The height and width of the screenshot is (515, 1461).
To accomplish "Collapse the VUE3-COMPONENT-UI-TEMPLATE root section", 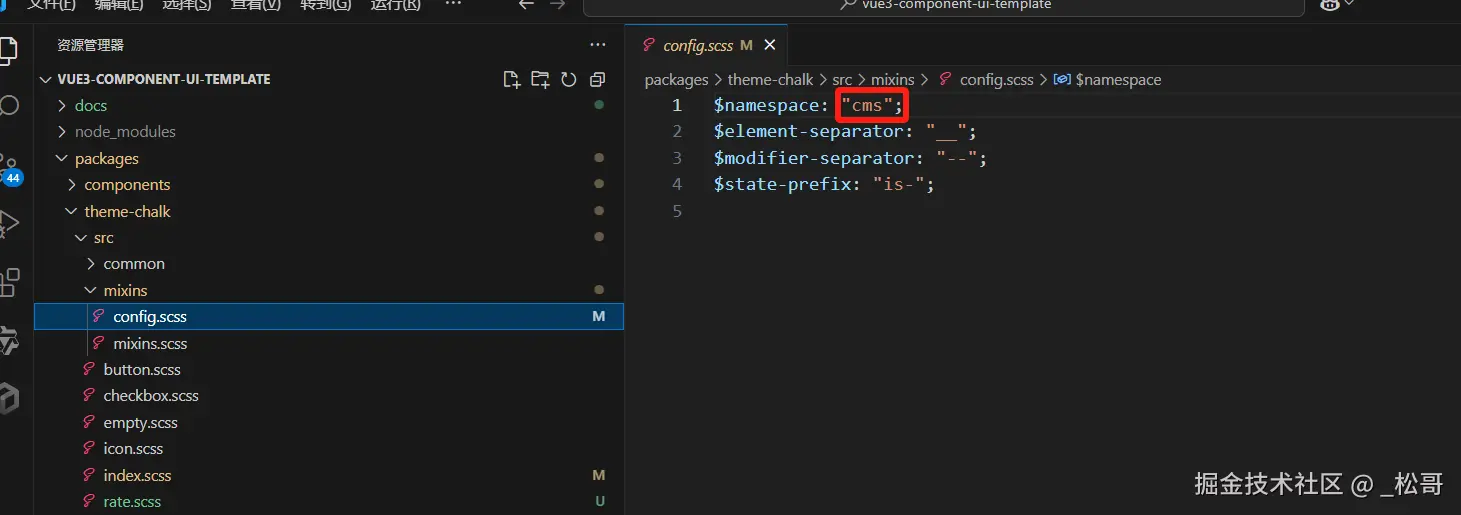I will (163, 79).
